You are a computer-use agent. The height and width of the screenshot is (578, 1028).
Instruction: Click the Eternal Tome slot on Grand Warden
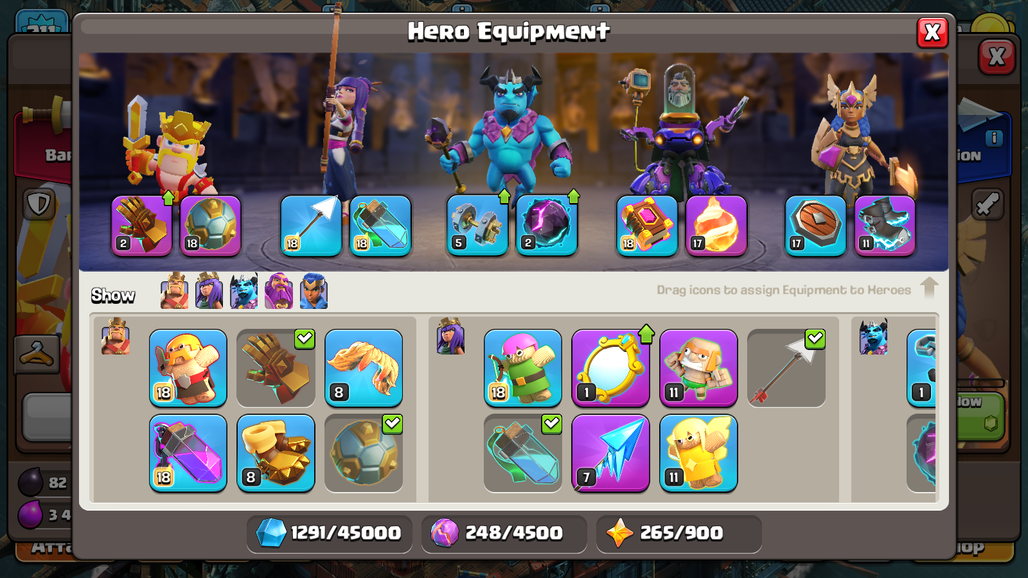click(x=646, y=225)
